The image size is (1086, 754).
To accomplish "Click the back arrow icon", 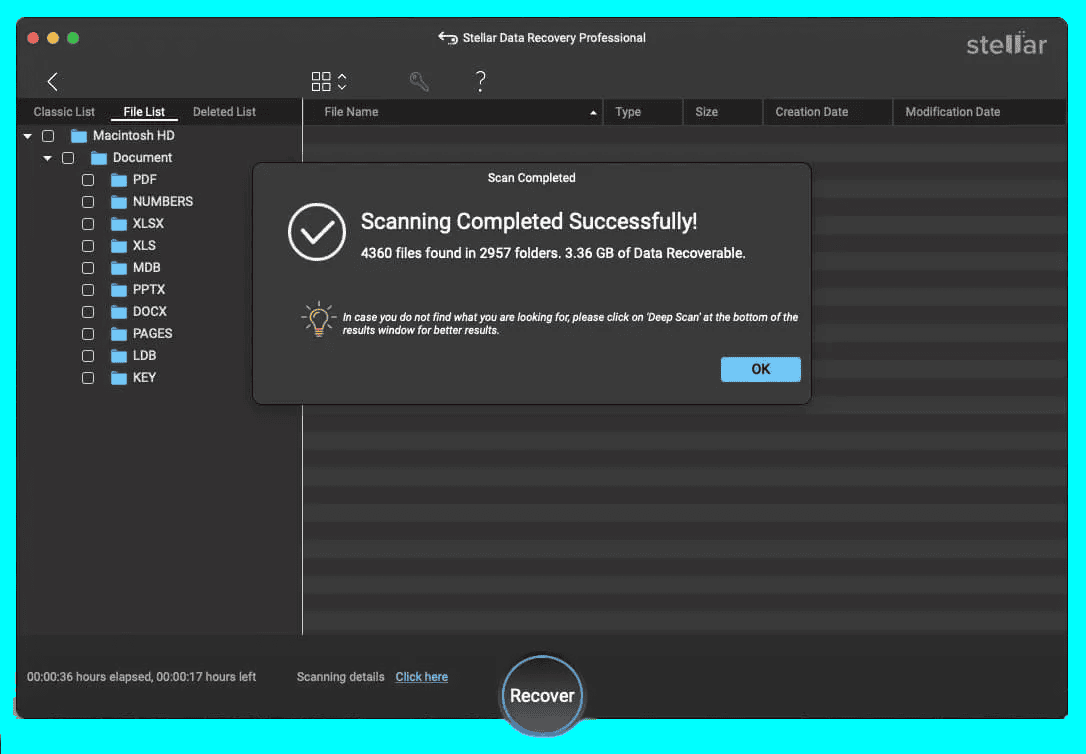I will click(x=53, y=82).
